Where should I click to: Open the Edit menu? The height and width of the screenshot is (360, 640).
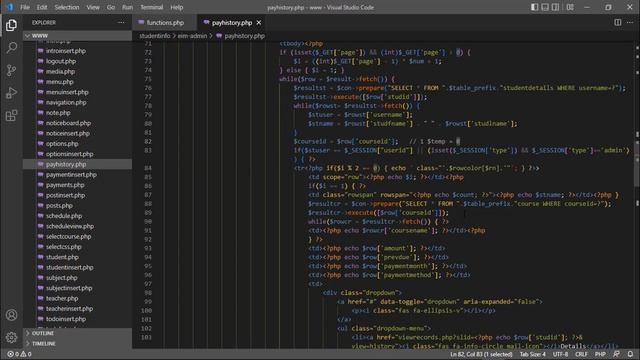coord(42,7)
